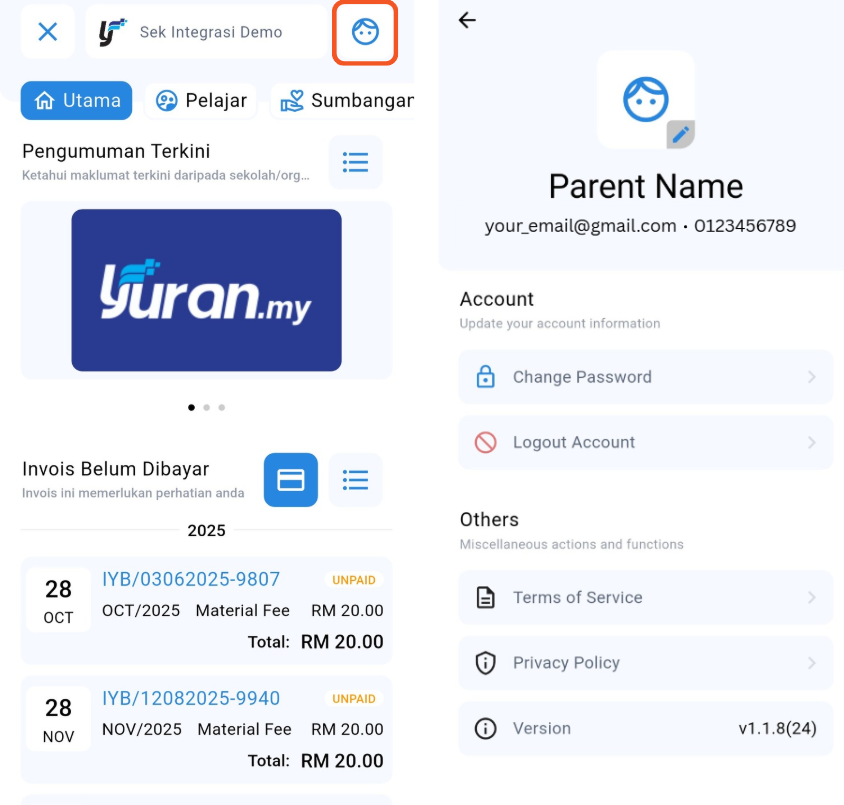This screenshot has width=844, height=805.
Task: Tap the Yuran logo icon in header
Action: 112,32
